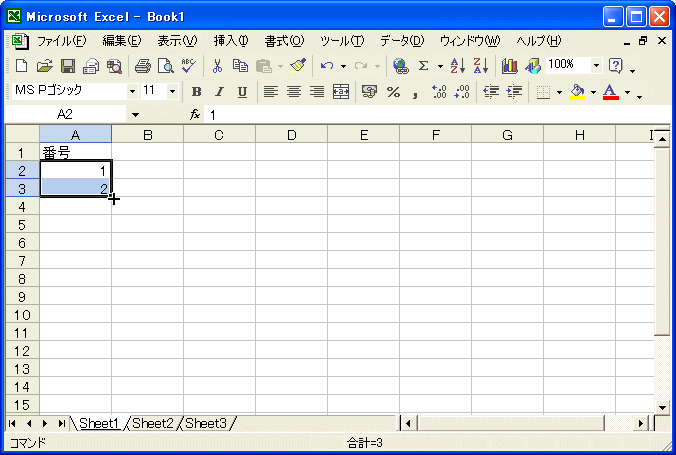The height and width of the screenshot is (455, 676).
Task: Apply percent style icon
Action: [393, 91]
